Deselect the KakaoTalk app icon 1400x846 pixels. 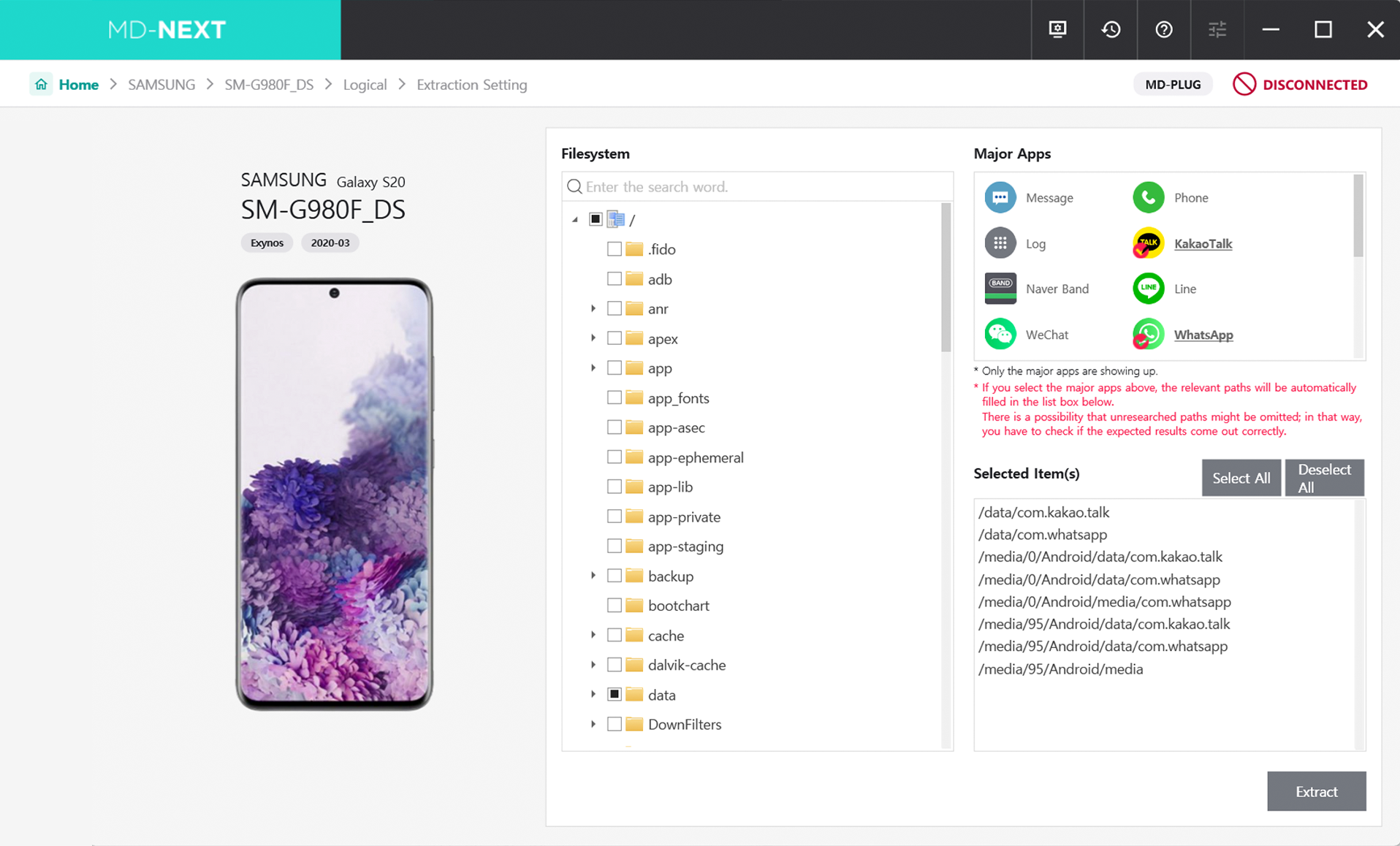point(1149,243)
